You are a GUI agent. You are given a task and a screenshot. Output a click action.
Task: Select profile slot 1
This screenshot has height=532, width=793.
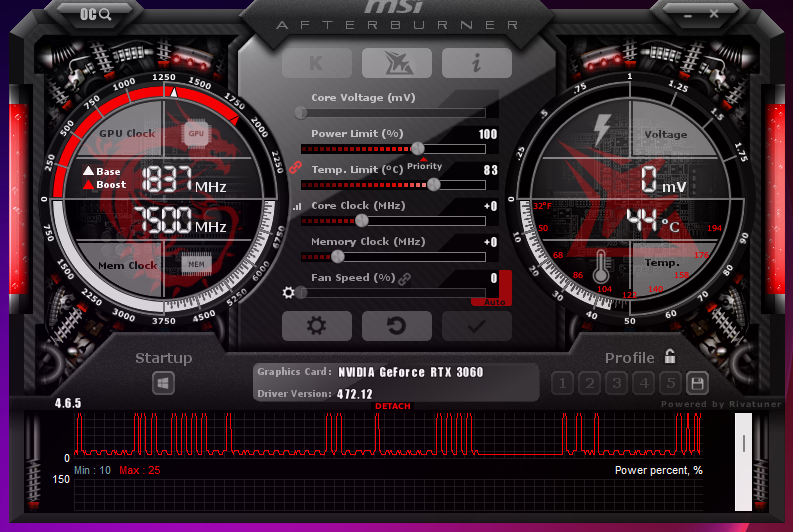click(562, 384)
